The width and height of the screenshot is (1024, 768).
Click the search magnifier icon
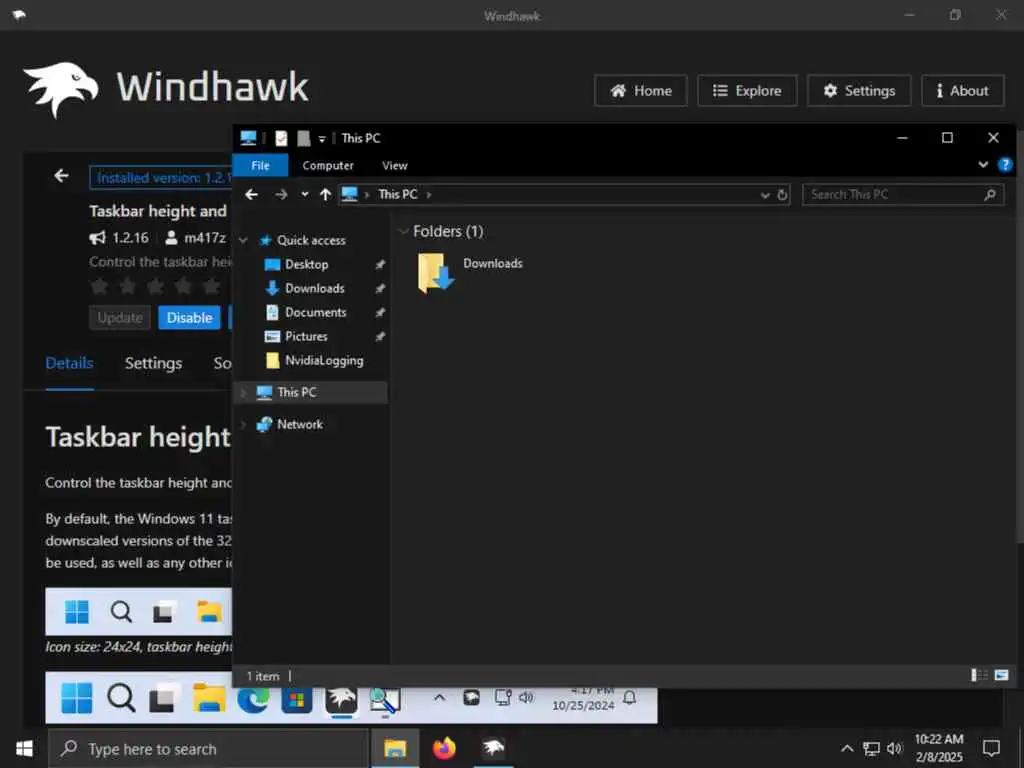[x=990, y=195]
